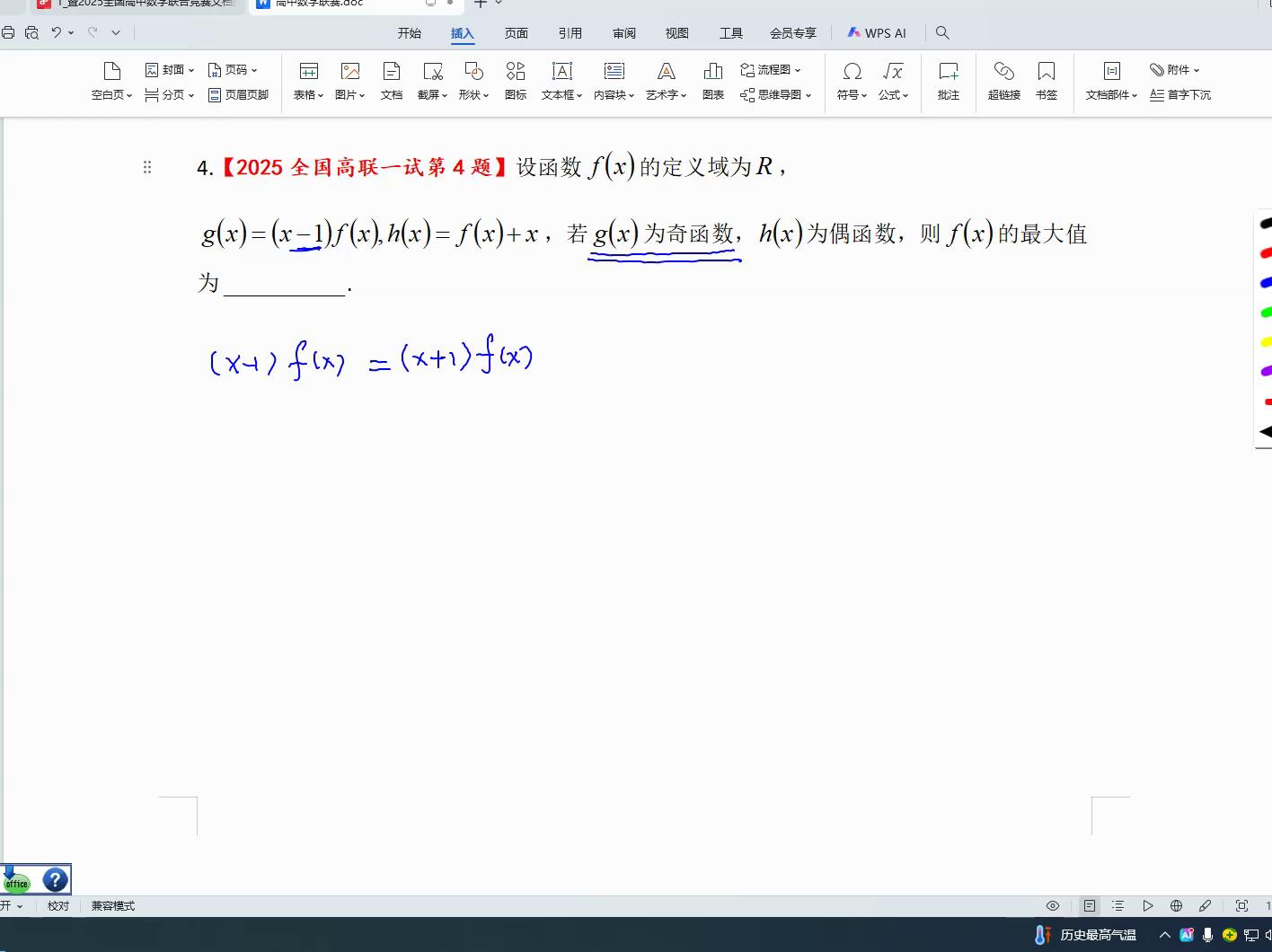Switch to outline view in status bar
1272x952 pixels.
click(x=1117, y=905)
